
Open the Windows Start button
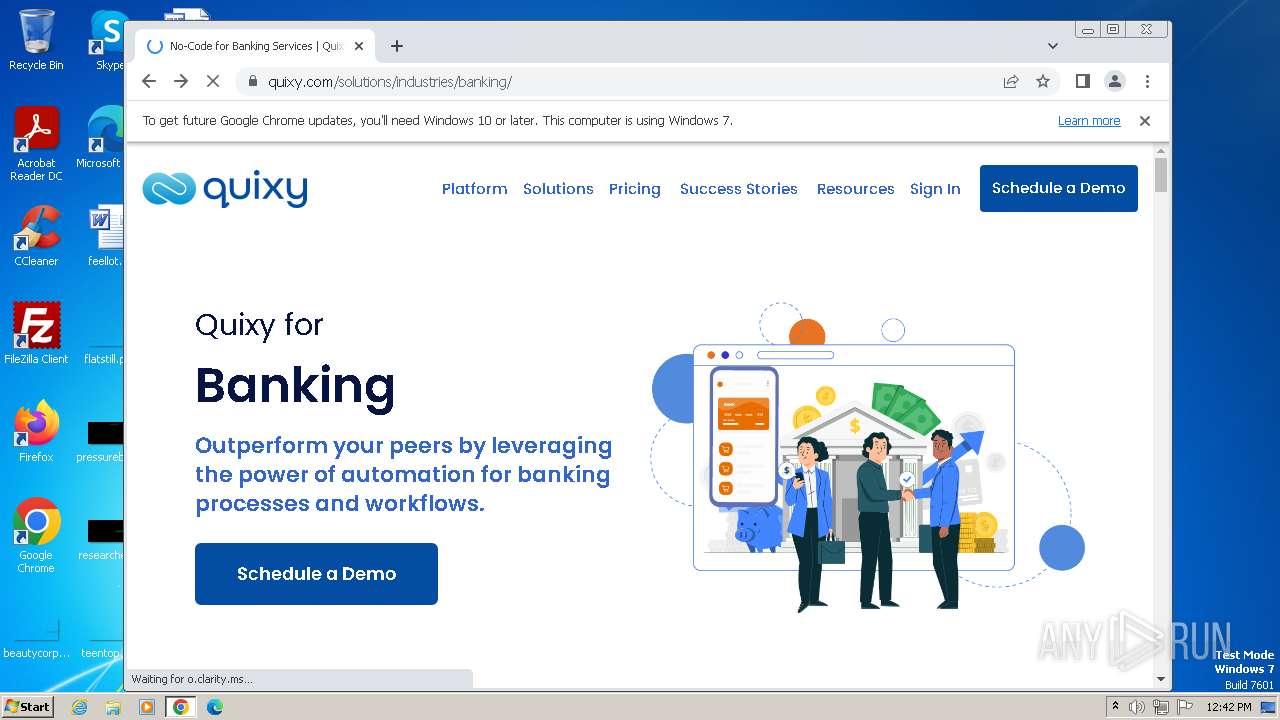tap(27, 707)
